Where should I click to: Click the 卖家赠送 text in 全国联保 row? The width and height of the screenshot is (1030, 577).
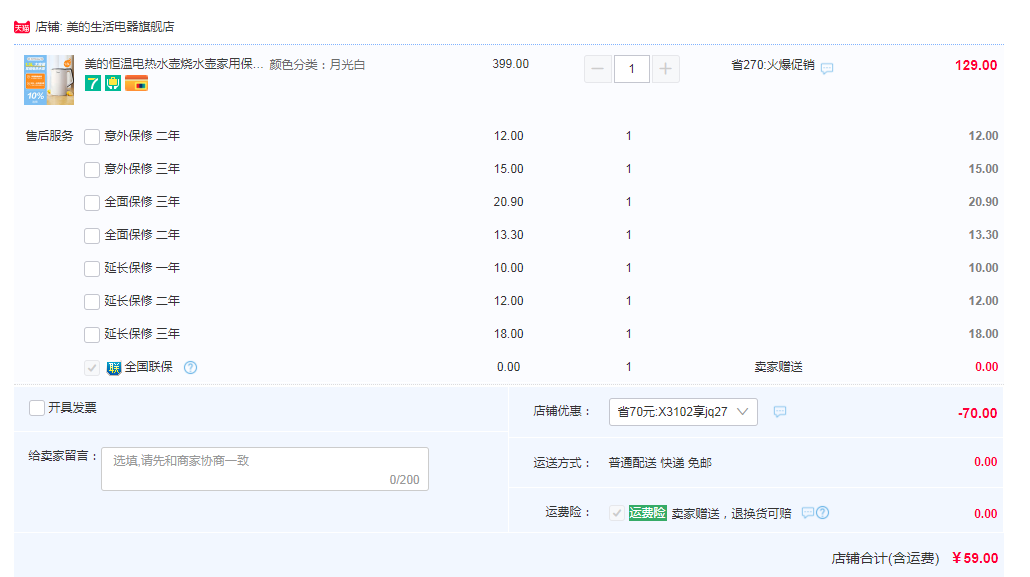(778, 367)
